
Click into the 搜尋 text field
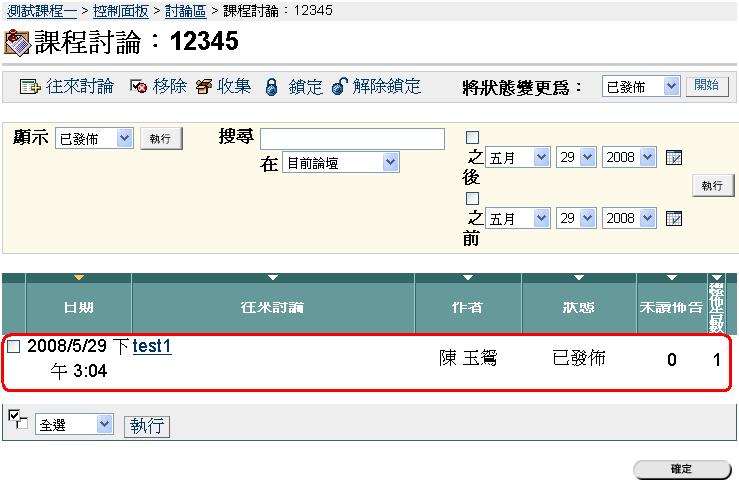(x=352, y=139)
